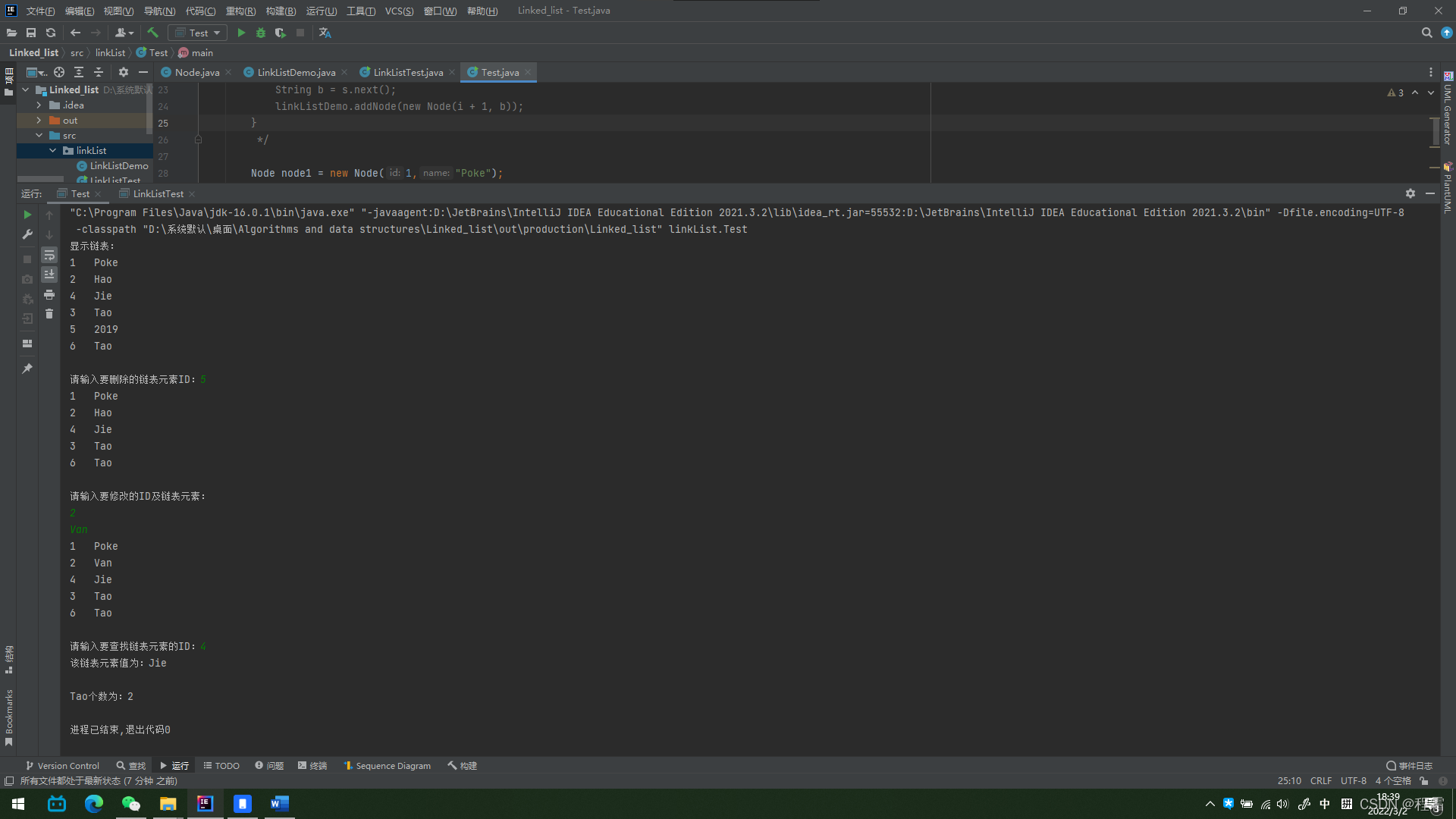Image resolution: width=1456 pixels, height=819 pixels.
Task: Run Test with the green play button
Action: click(x=241, y=33)
